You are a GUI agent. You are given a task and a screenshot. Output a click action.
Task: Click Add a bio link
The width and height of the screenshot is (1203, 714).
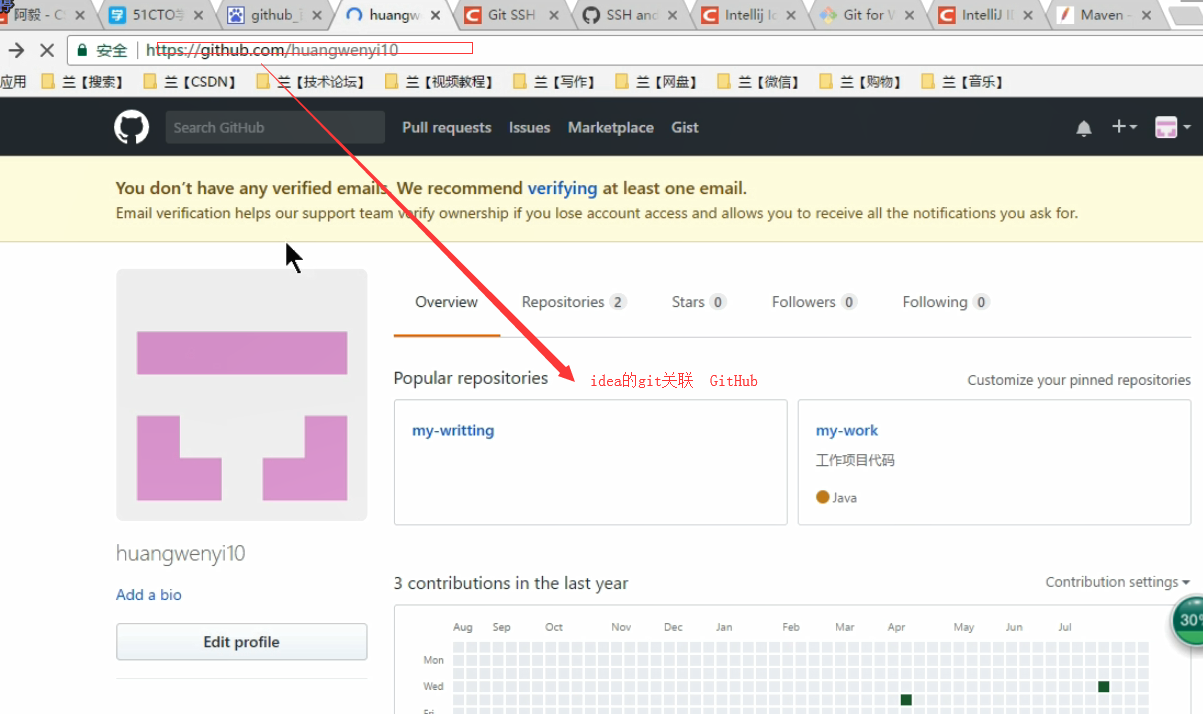click(149, 595)
